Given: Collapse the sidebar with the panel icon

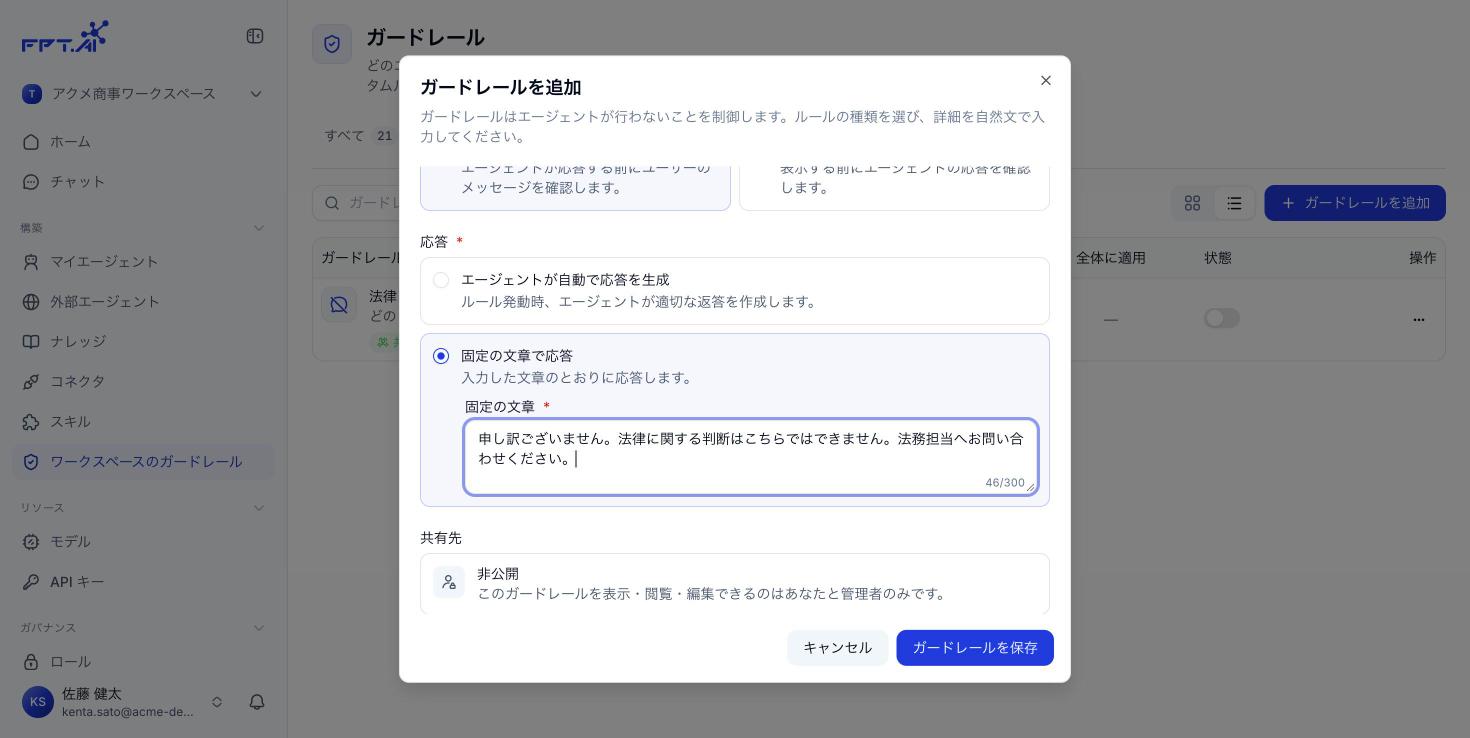Looking at the screenshot, I should [255, 36].
